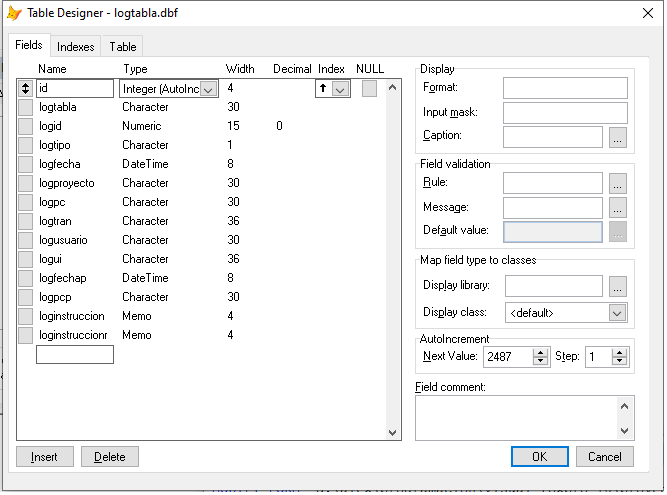Open the Format expression builder ellipsis button next to Caption
The height and width of the screenshot is (495, 667).
pos(618,137)
